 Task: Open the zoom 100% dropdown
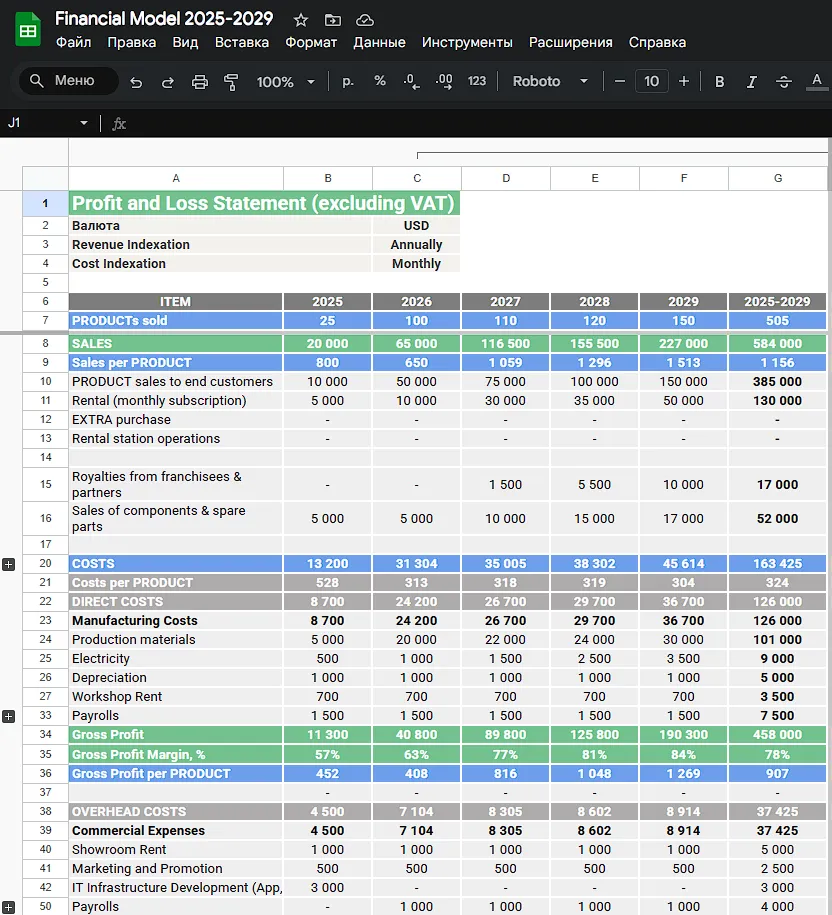pyautogui.click(x=285, y=82)
